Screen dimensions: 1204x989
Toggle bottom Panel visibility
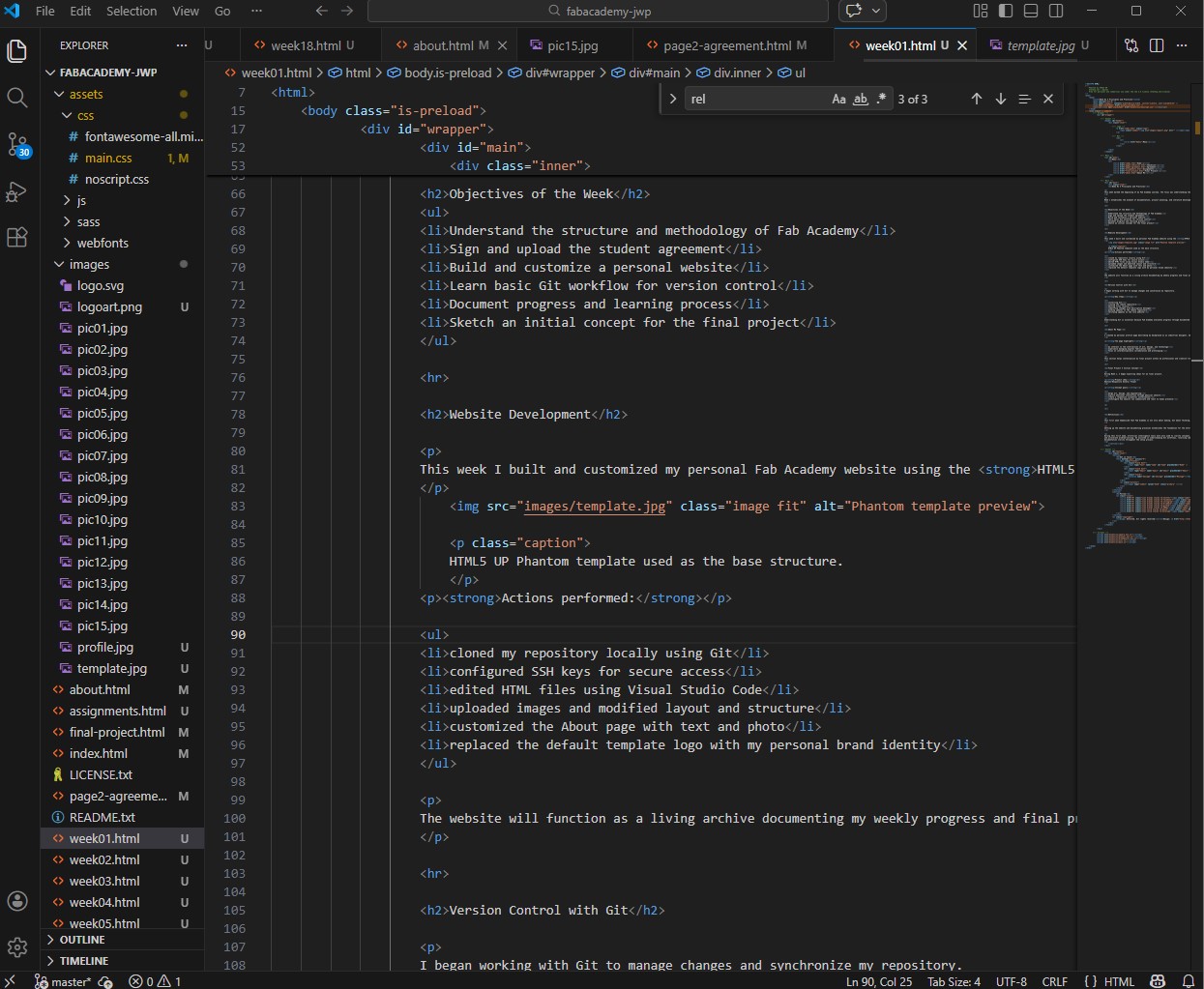tap(1031, 11)
